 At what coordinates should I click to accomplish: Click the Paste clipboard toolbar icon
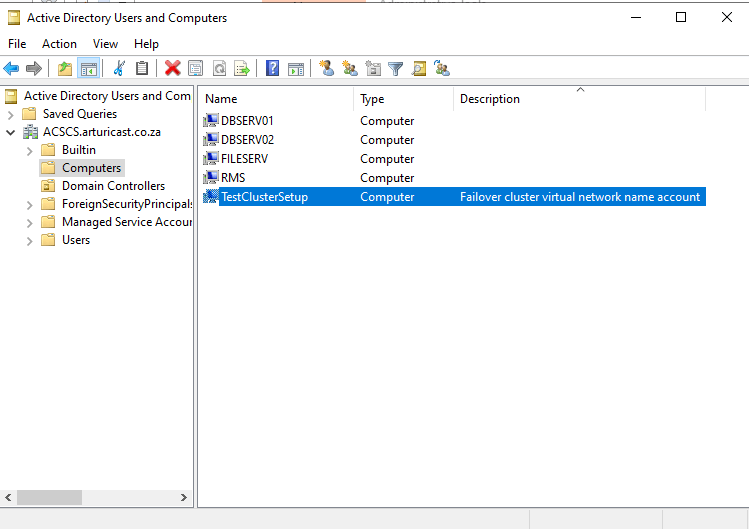tap(142, 68)
